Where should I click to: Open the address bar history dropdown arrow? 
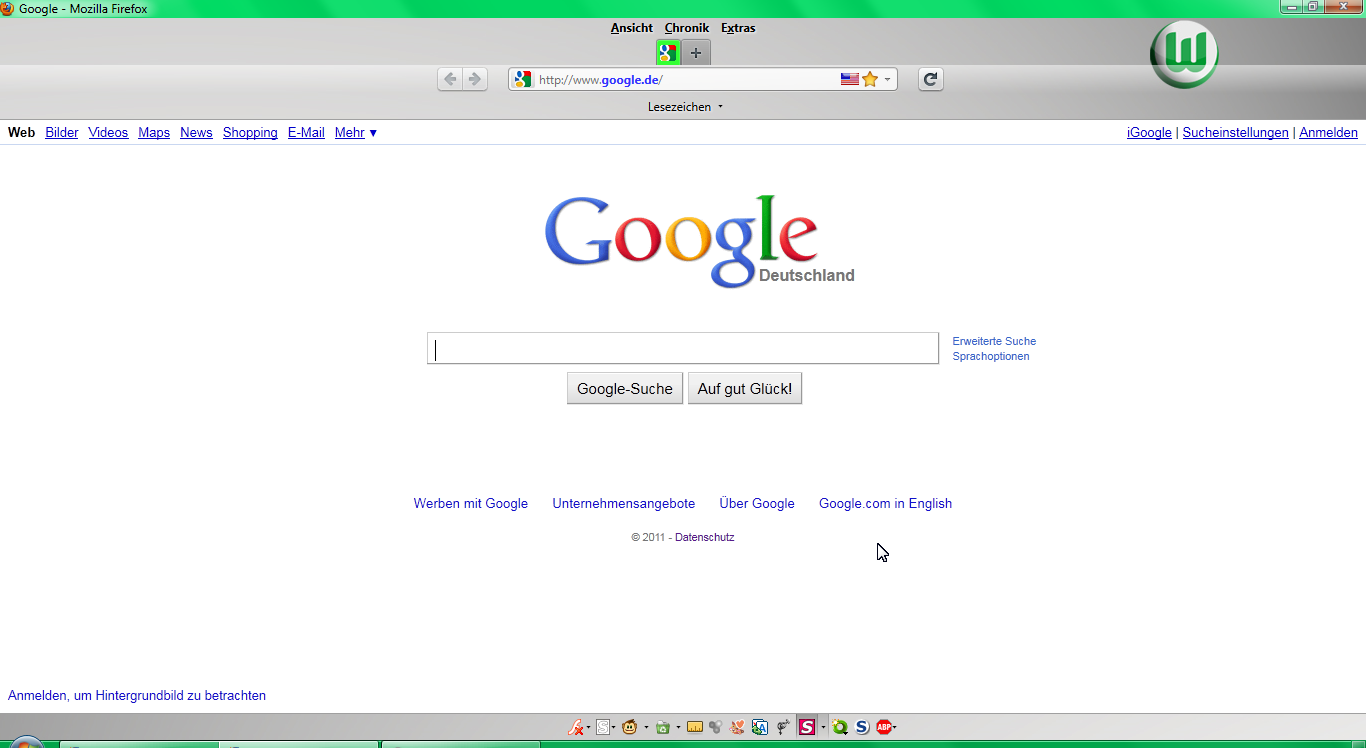pos(887,79)
